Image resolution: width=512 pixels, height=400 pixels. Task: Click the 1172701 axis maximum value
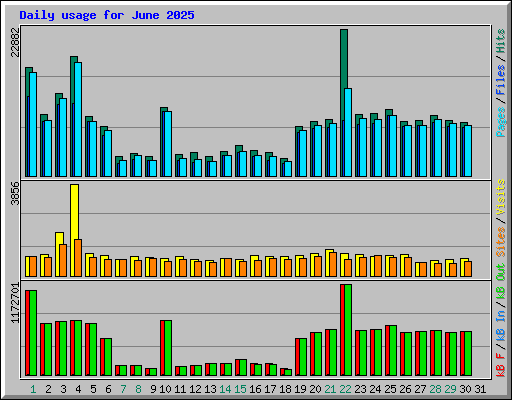[15, 303]
